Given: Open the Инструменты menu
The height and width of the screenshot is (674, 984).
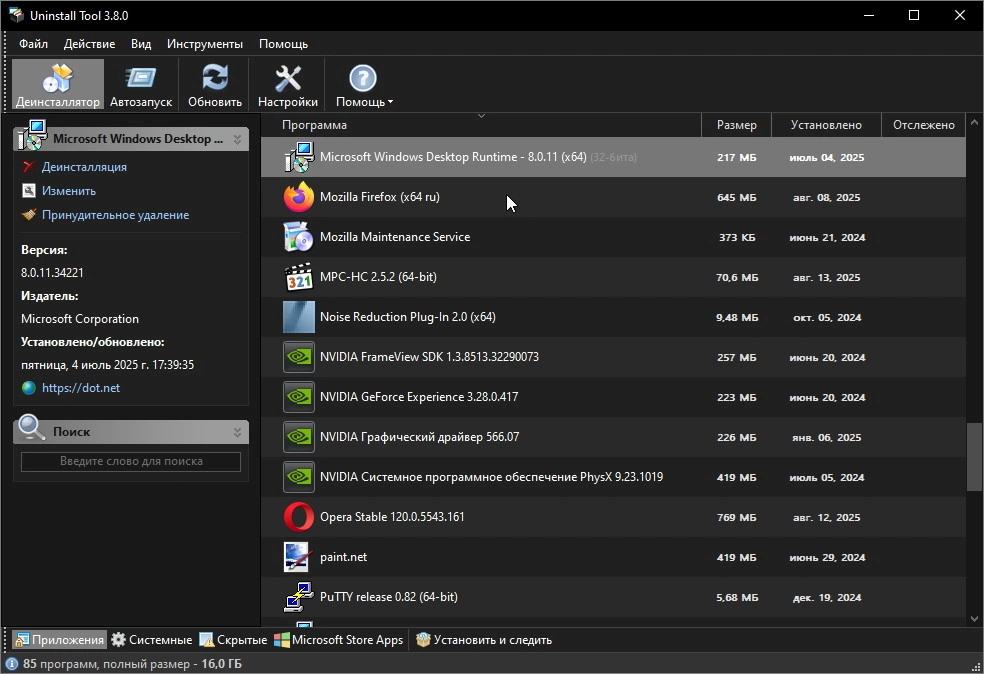Looking at the screenshot, I should pyautogui.click(x=205, y=44).
